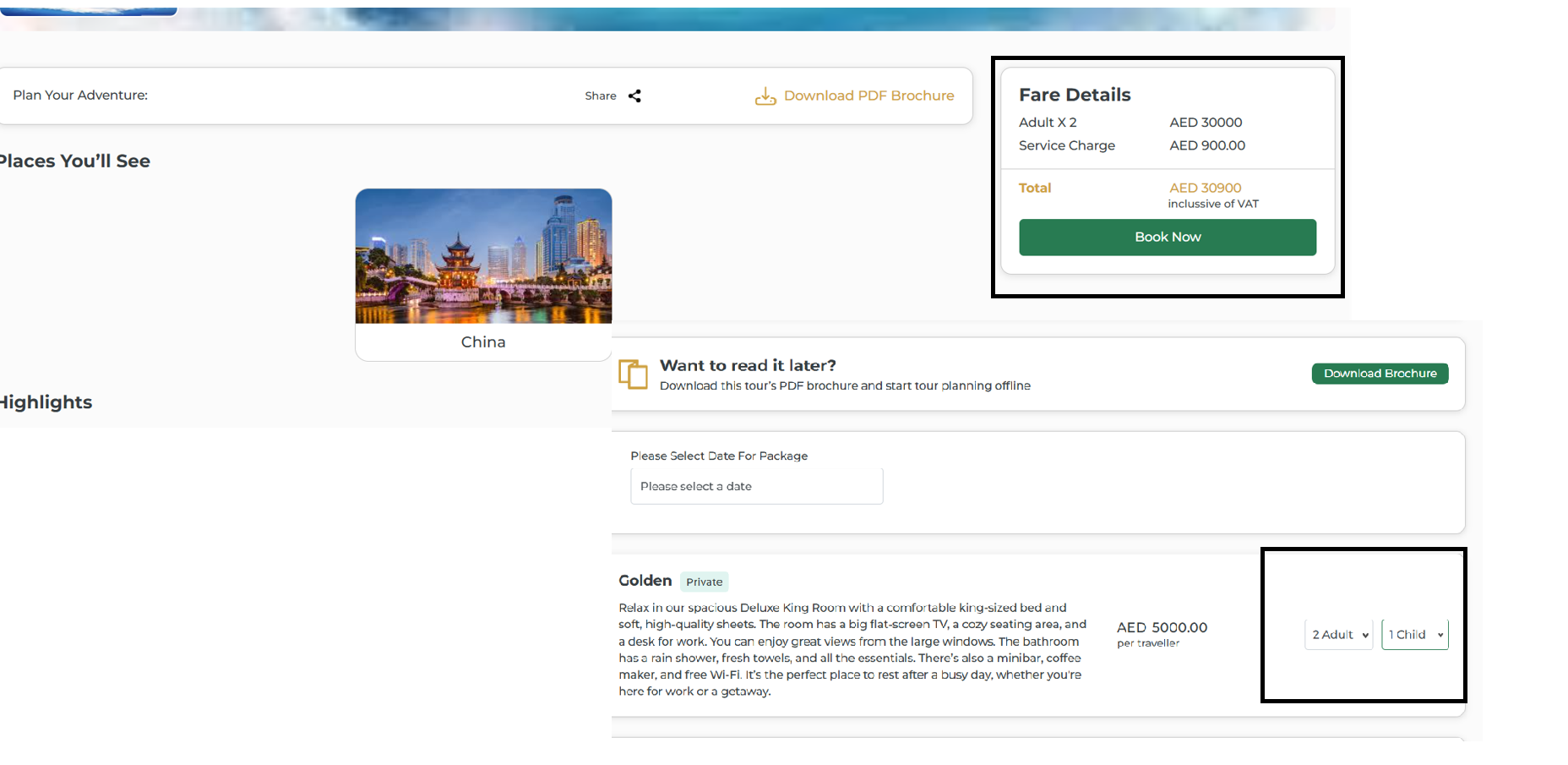
Task: Click the Private badge next to Golden
Action: [704, 582]
